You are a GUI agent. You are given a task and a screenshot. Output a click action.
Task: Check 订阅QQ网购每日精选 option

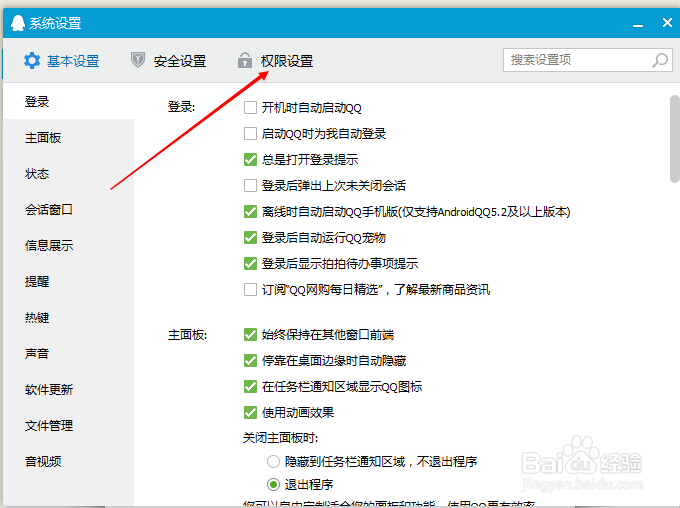(250, 289)
